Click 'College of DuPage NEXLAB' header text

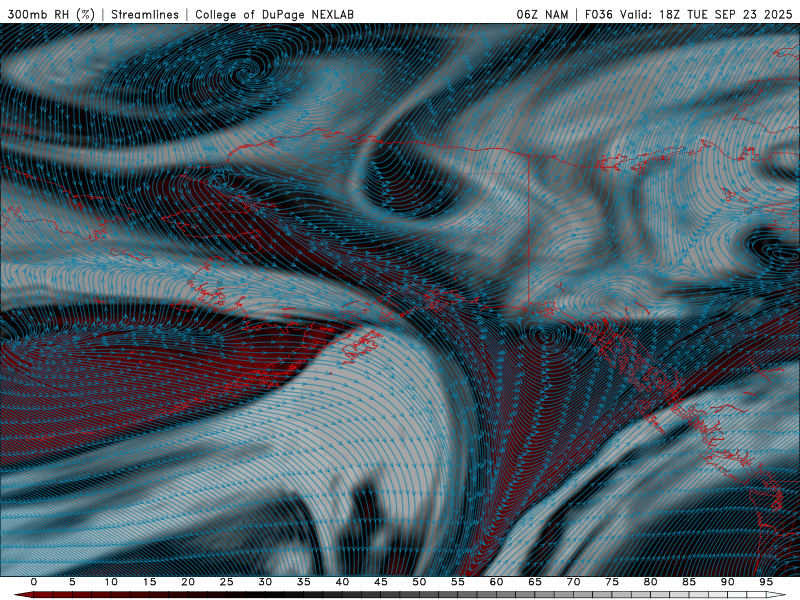pos(274,14)
